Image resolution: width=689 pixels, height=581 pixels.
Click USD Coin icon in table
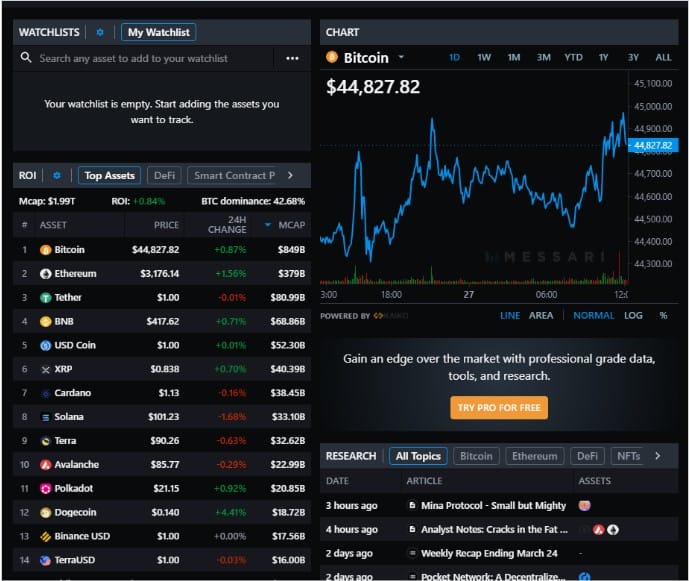coord(46,345)
